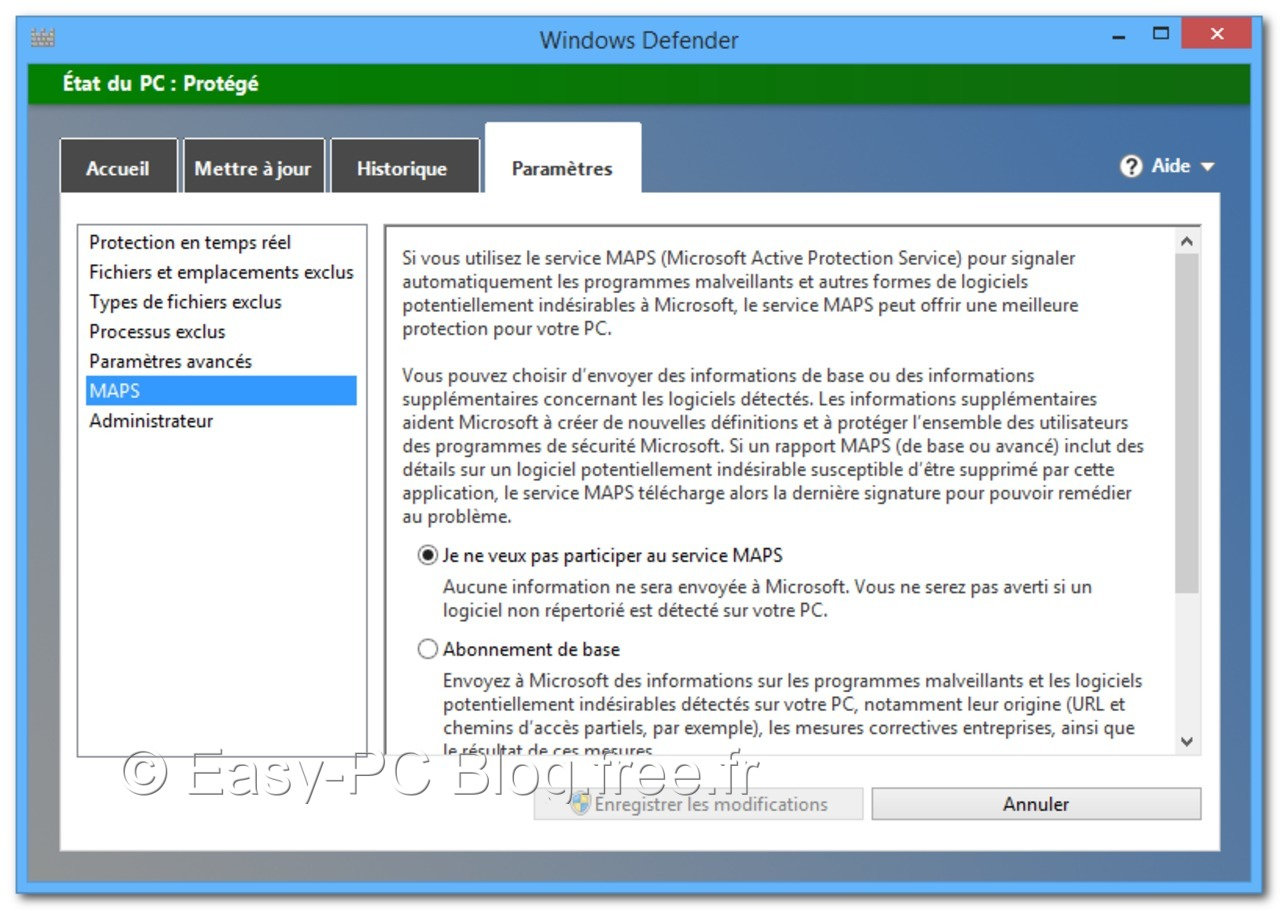Screen dimensions: 1280x911
Task: Select MAPS in the settings list
Action: point(221,391)
